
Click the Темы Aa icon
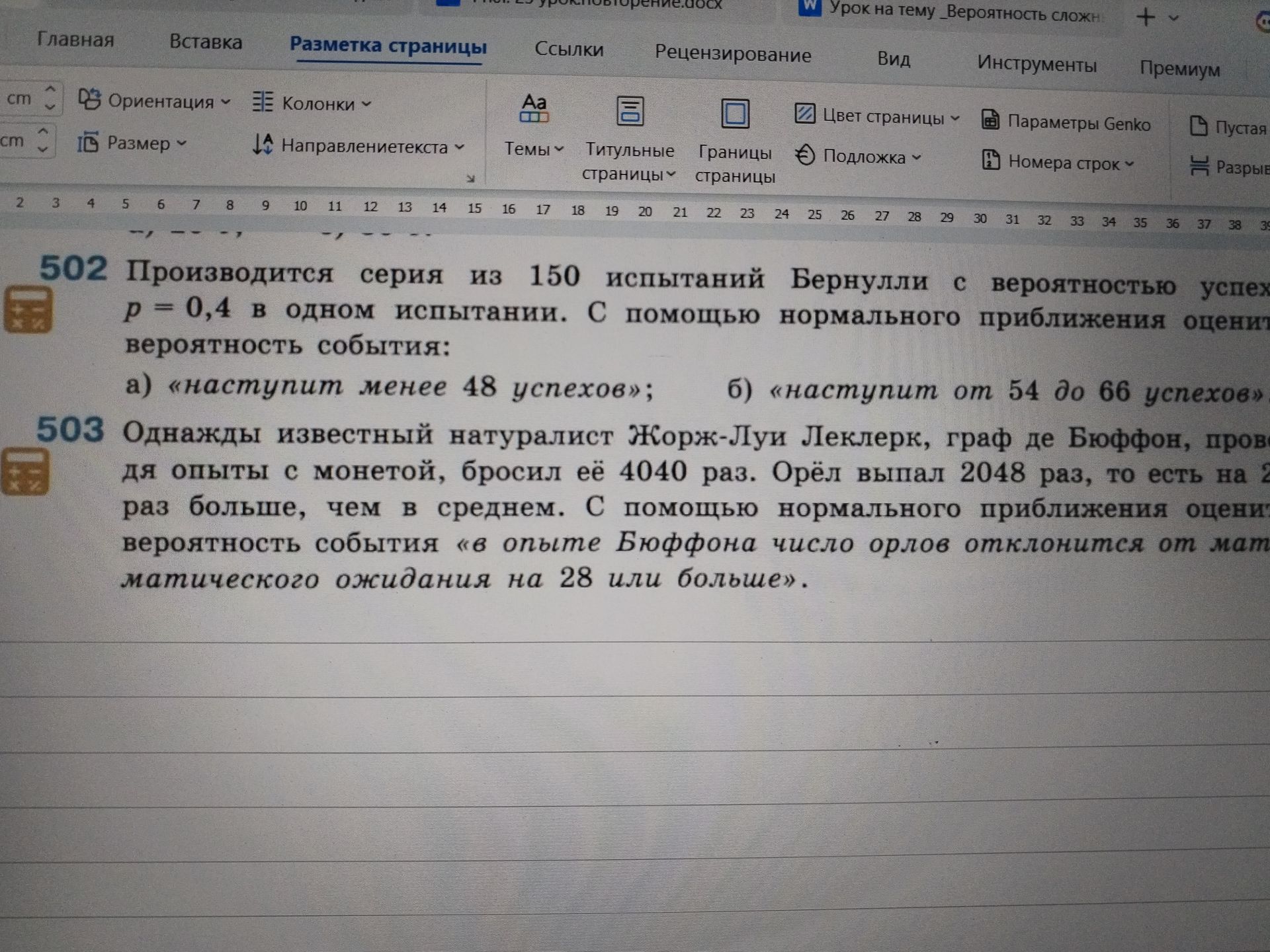[534, 108]
